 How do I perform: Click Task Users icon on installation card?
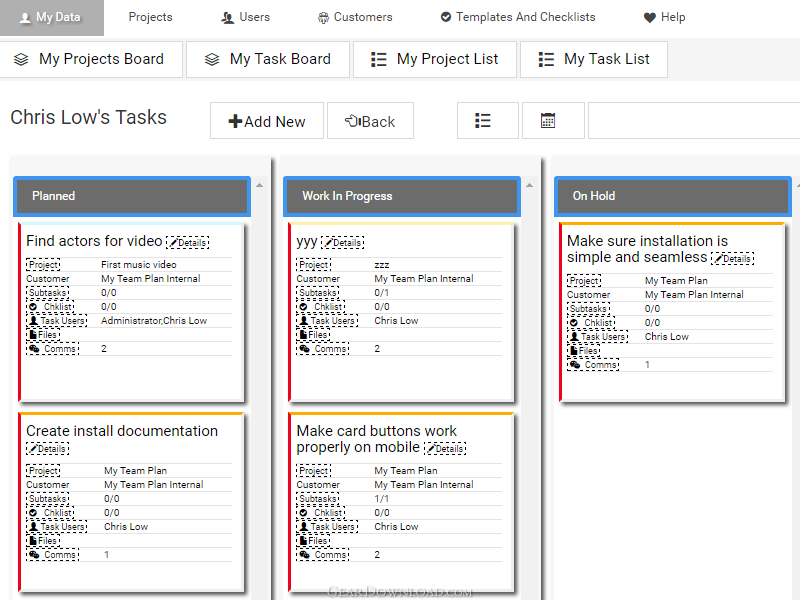(x=574, y=337)
